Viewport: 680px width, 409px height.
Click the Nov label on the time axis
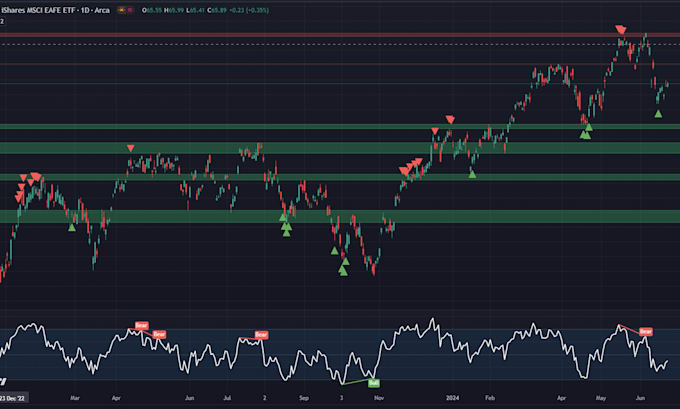[378, 397]
